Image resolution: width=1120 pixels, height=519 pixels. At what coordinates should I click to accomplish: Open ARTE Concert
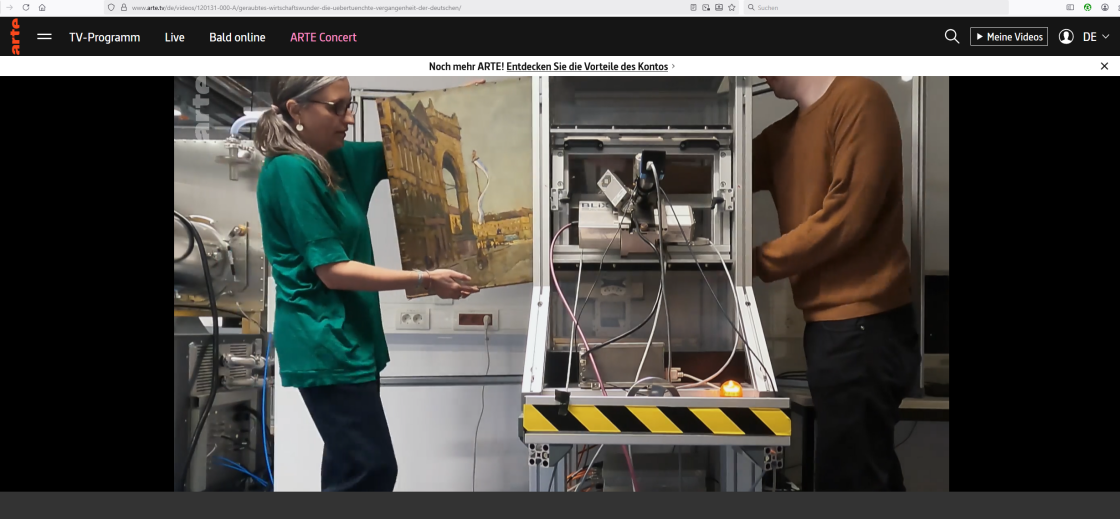(323, 37)
